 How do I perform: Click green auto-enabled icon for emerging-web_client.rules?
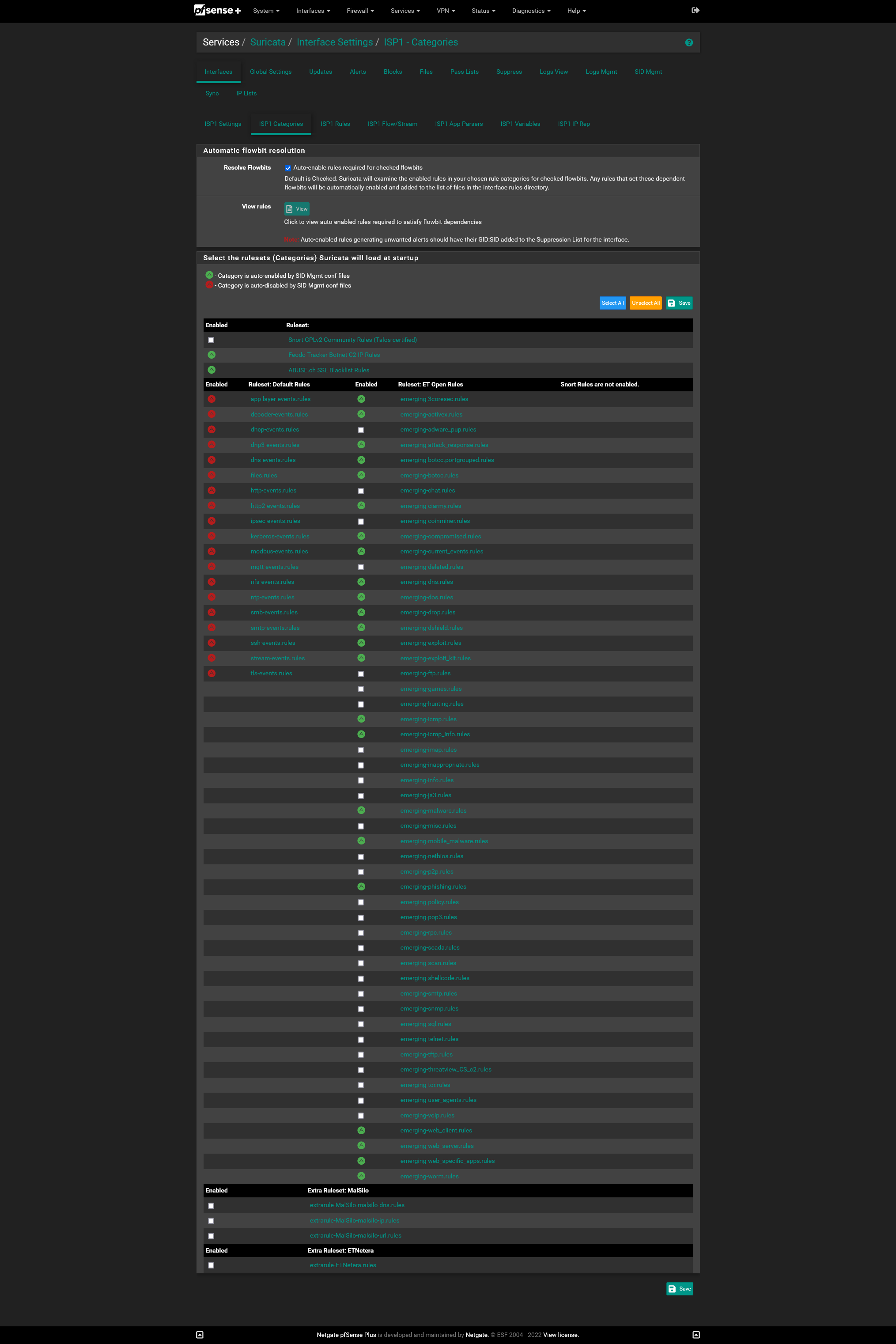click(361, 1130)
